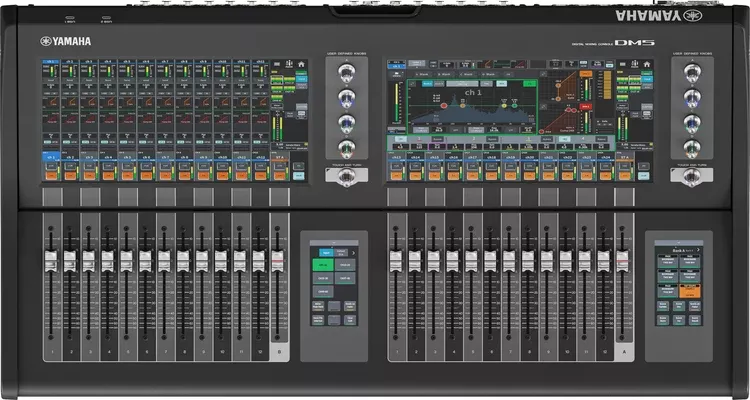Tap the ch 1 selected-channel label at the right screen's top left
750x400 pixels.
[x=397, y=66]
